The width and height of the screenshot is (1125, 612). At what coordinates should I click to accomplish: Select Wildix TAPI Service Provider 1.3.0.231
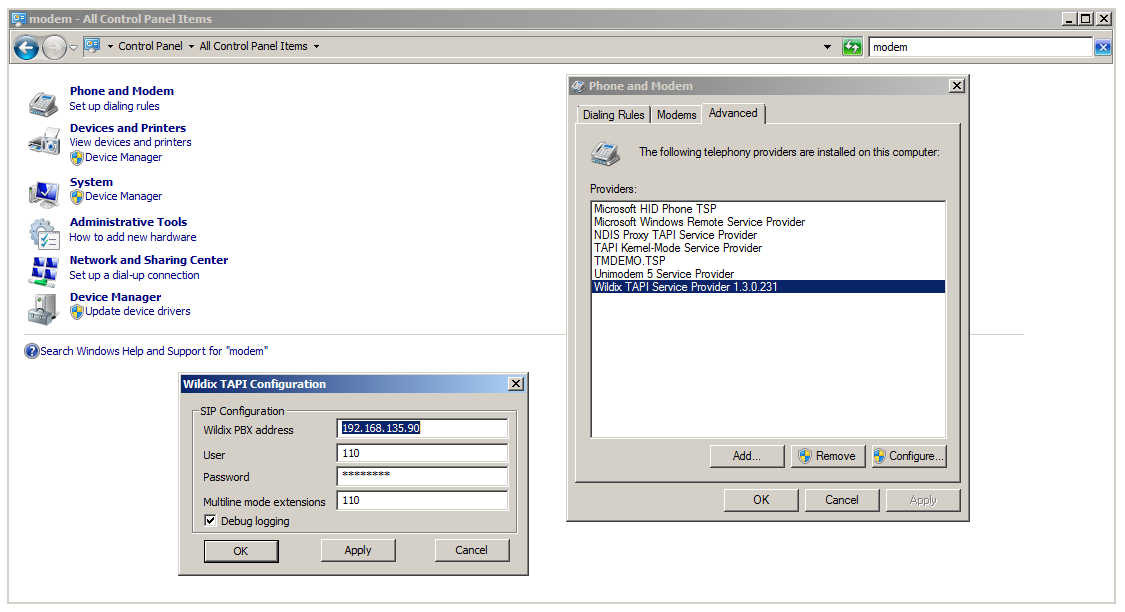tap(768, 286)
